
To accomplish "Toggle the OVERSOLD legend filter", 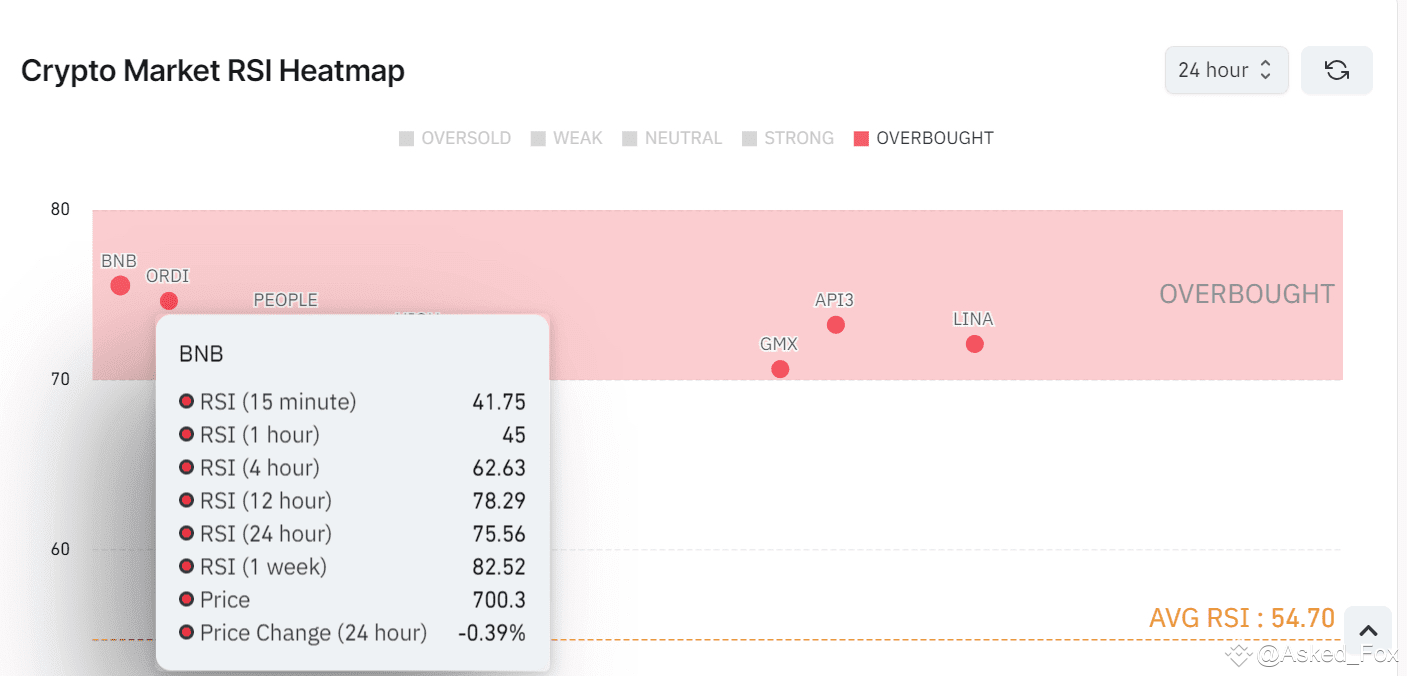I will 455,138.
